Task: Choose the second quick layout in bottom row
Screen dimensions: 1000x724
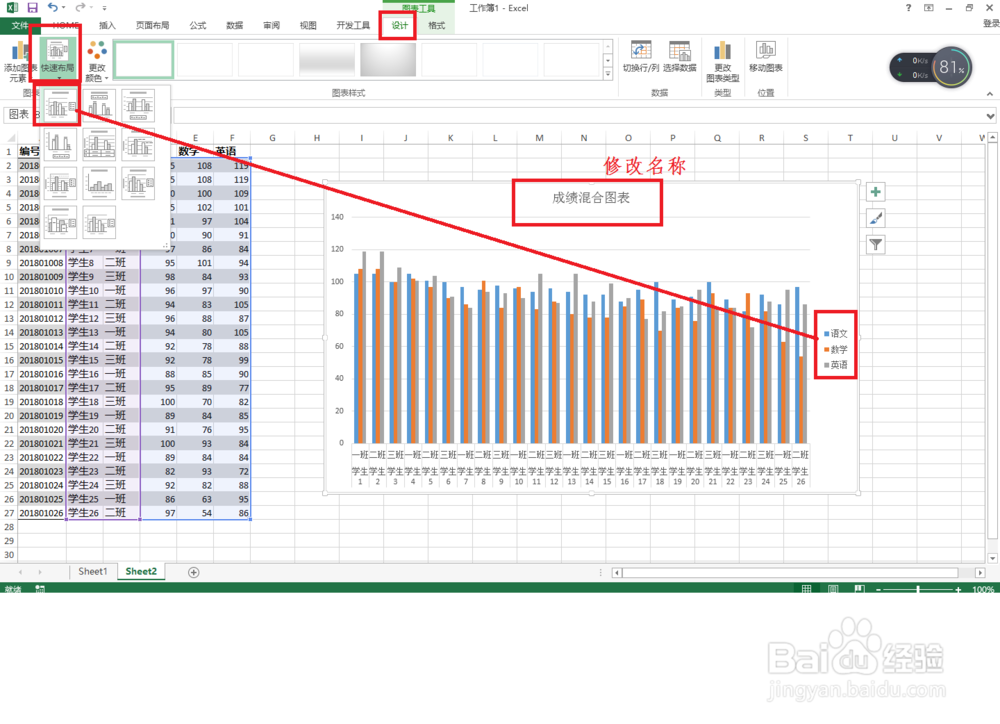Action: coord(99,222)
